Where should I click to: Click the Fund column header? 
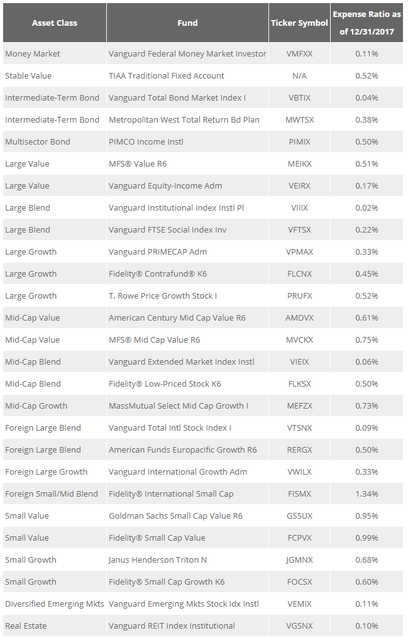tap(187, 23)
